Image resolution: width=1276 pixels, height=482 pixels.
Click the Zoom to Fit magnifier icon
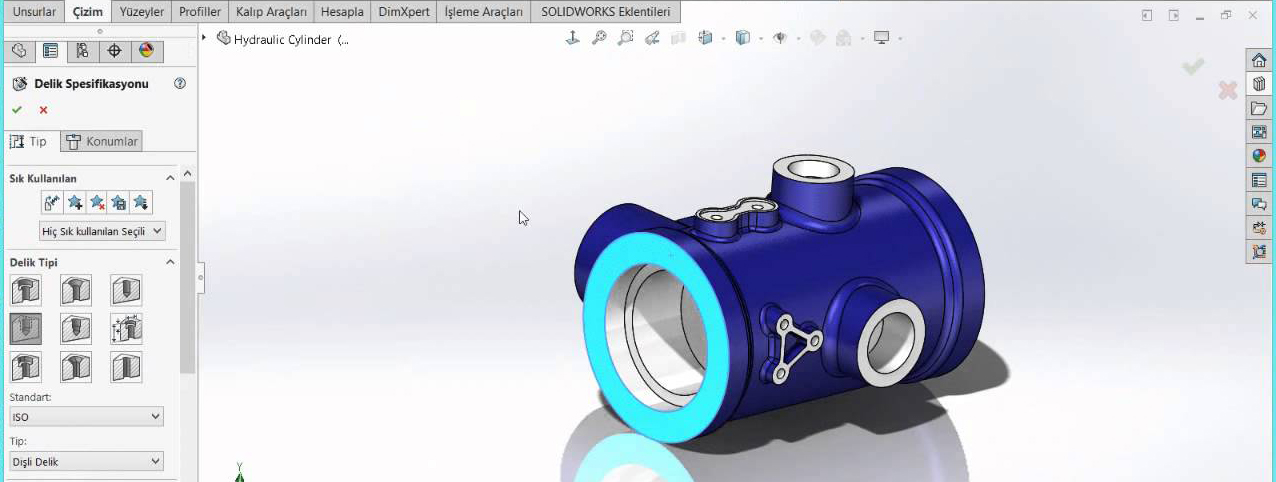pyautogui.click(x=599, y=38)
